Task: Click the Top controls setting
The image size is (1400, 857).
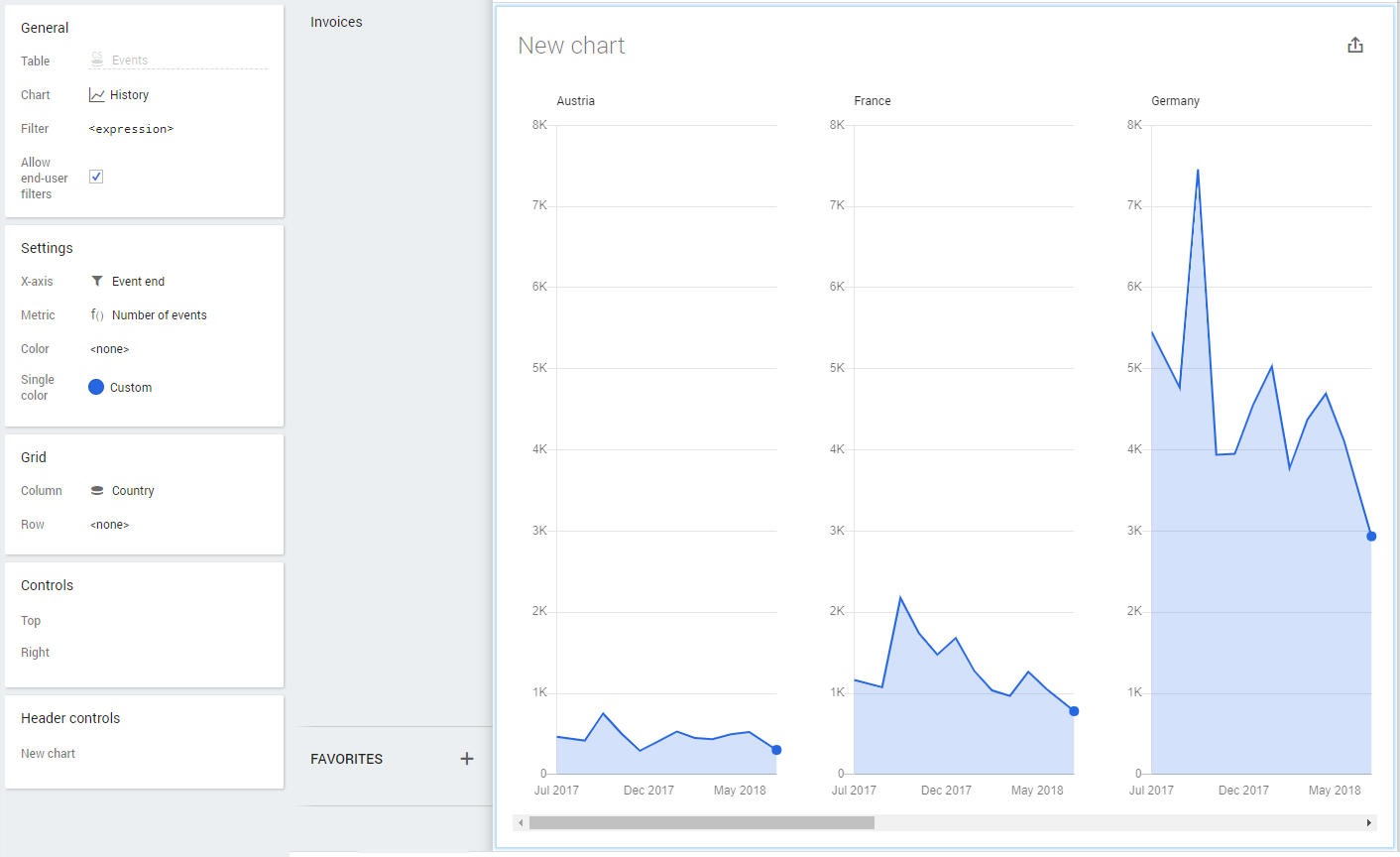Action: (x=31, y=621)
